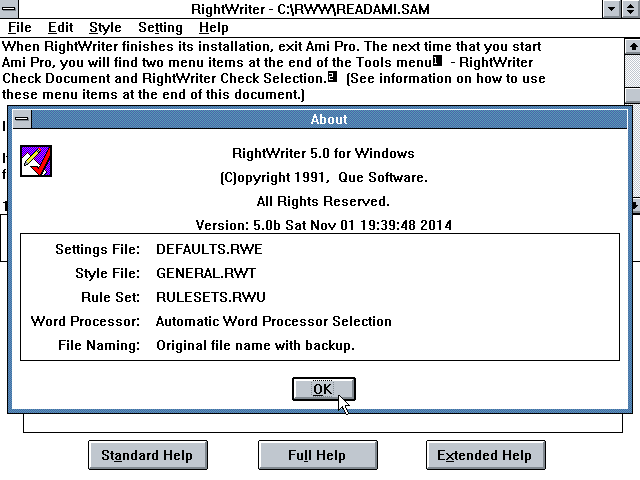Click the Full Help button
This screenshot has height=480, width=640.
pos(318,455)
